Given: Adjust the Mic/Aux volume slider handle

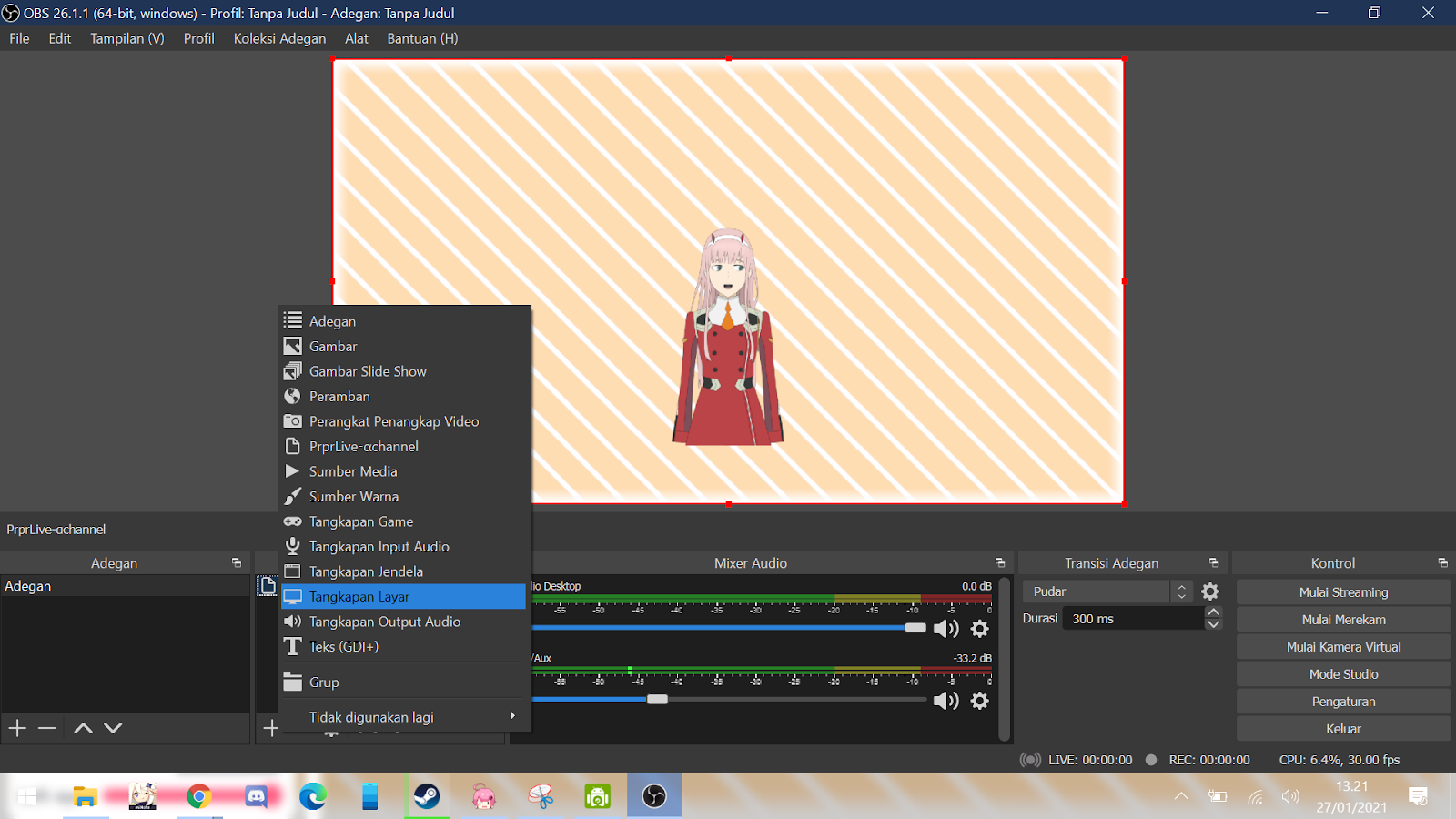Looking at the screenshot, I should click(657, 700).
